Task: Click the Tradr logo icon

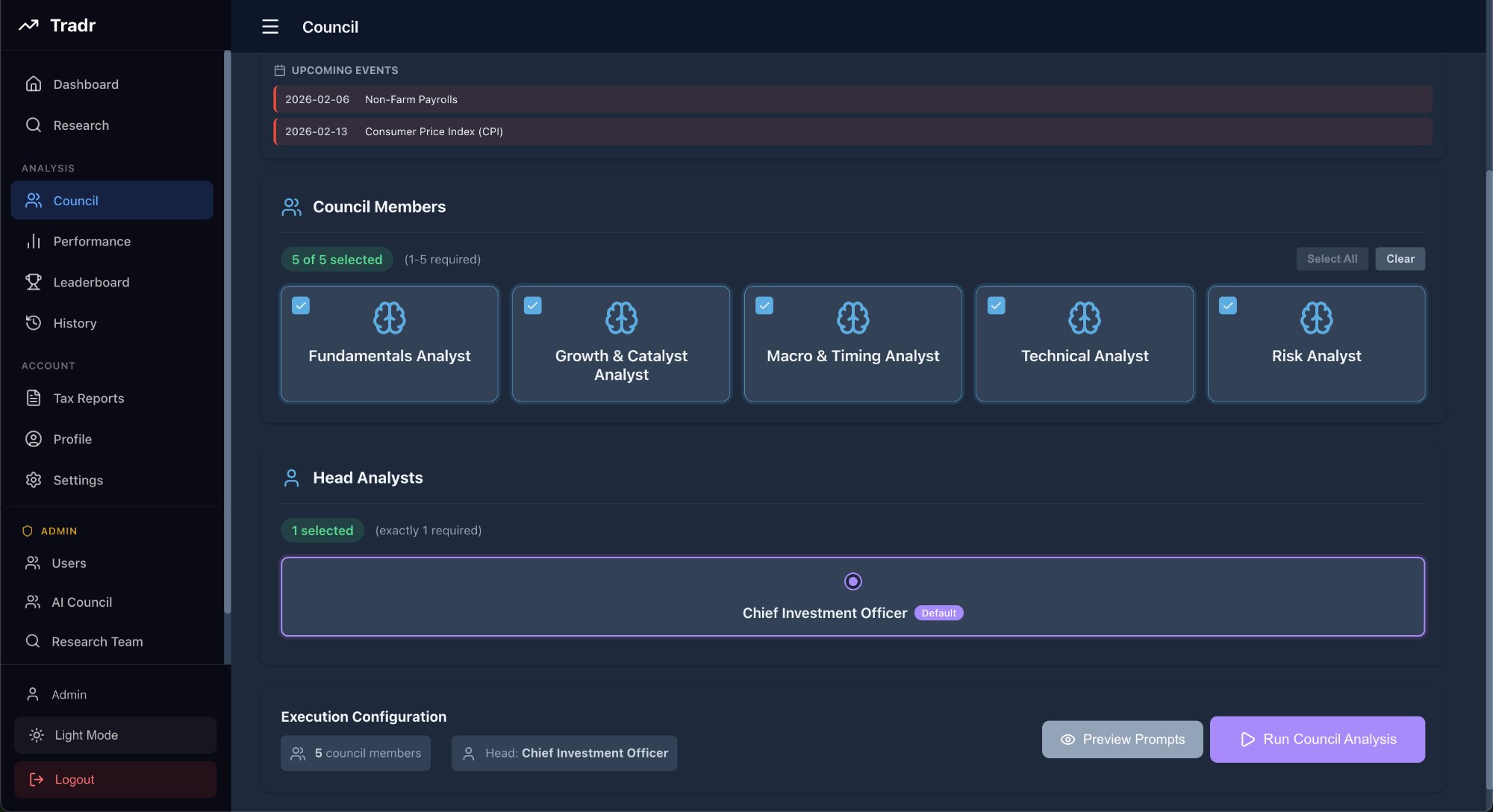Action: click(28, 25)
